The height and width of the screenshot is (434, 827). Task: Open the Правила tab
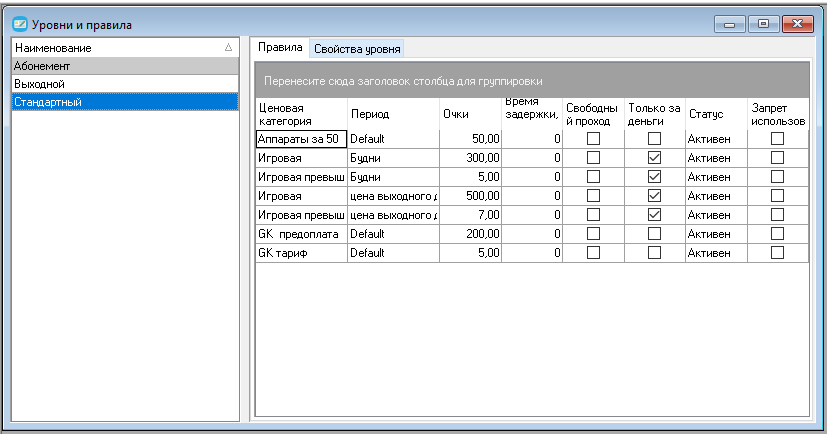coord(280,47)
